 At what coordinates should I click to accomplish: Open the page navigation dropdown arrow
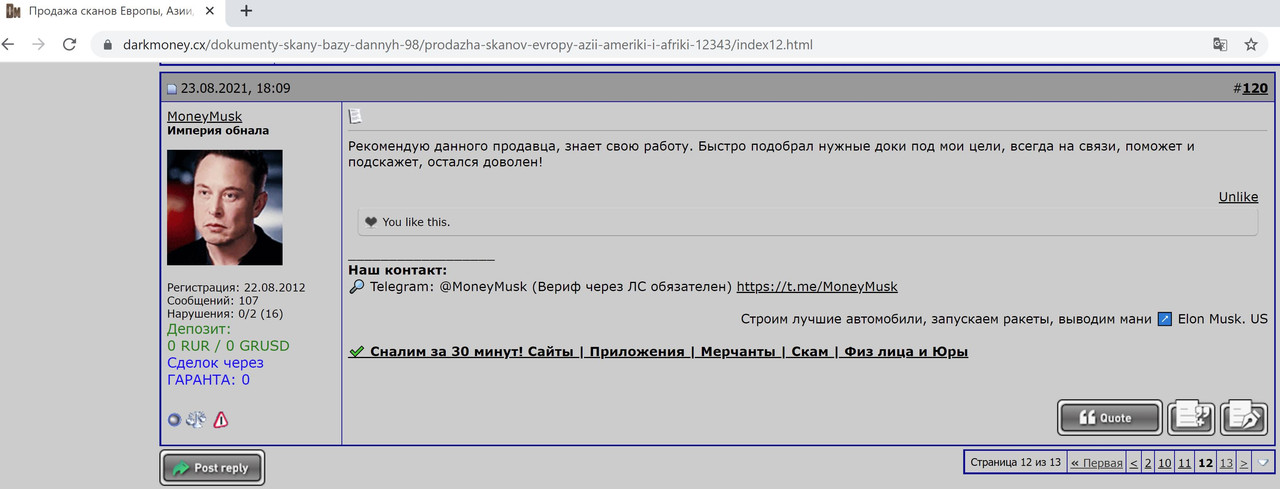[x=1264, y=462]
